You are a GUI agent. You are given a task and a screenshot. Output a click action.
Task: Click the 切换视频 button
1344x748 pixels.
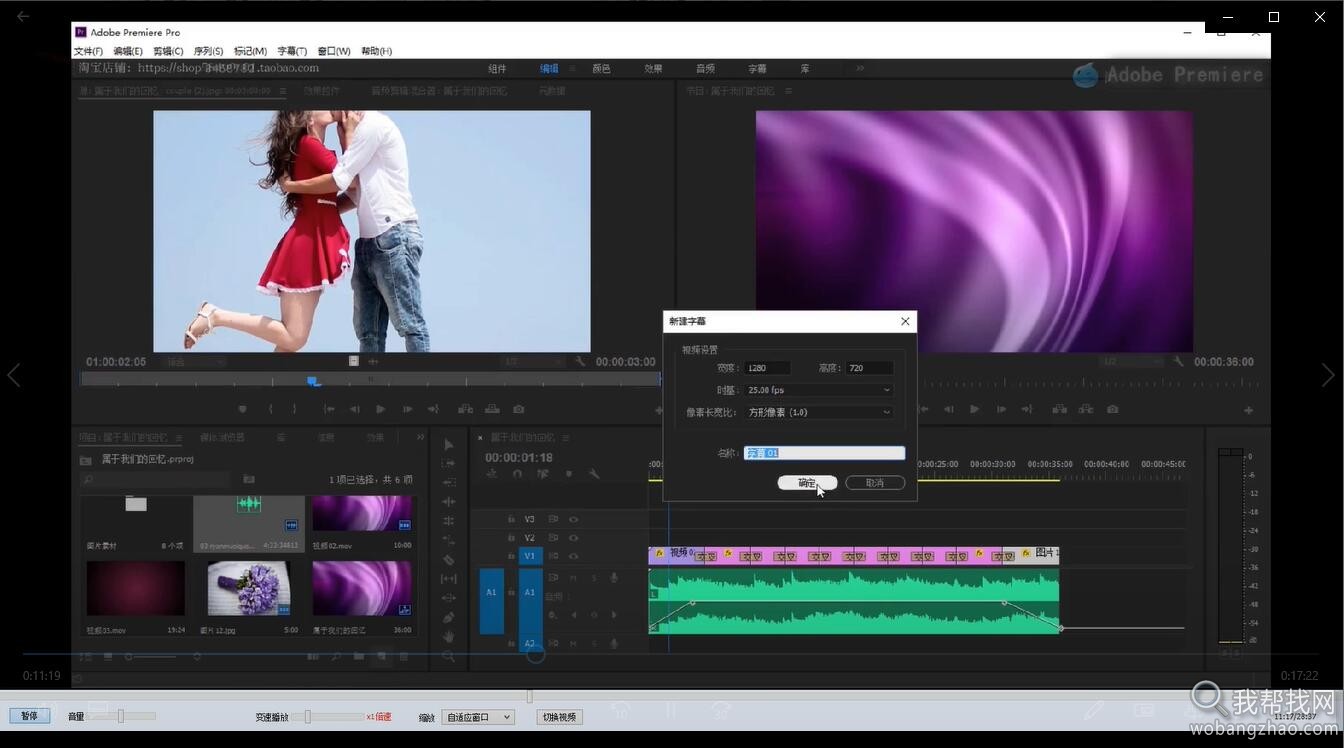(559, 717)
